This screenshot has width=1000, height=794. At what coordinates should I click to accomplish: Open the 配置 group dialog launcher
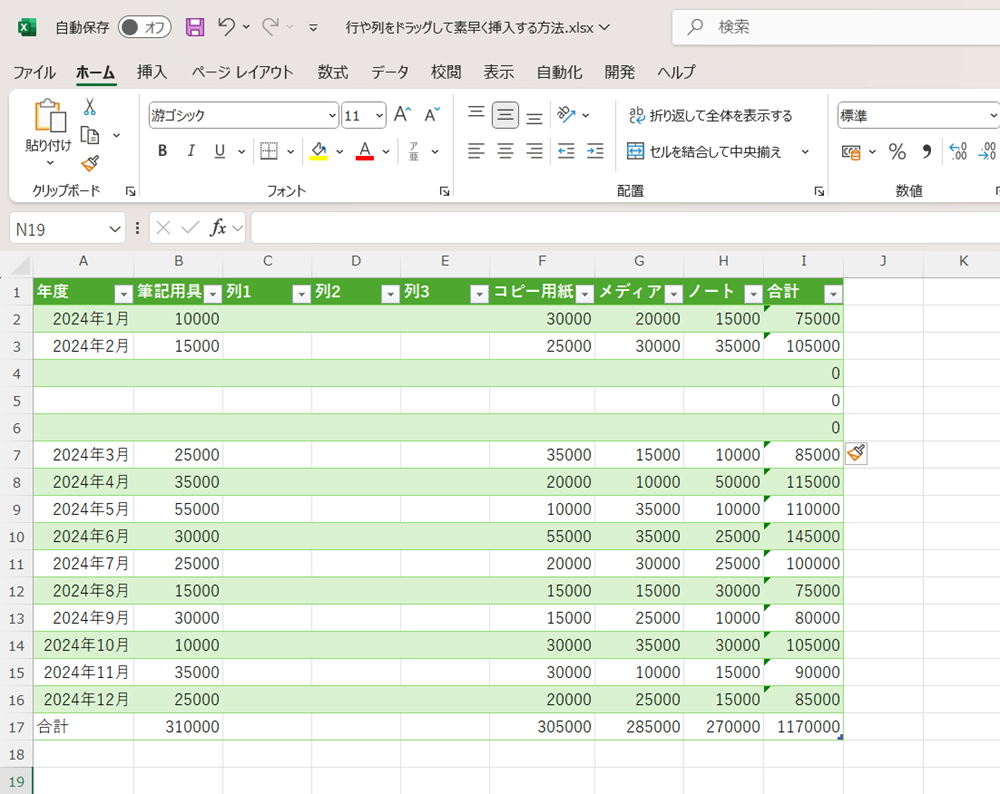[819, 191]
